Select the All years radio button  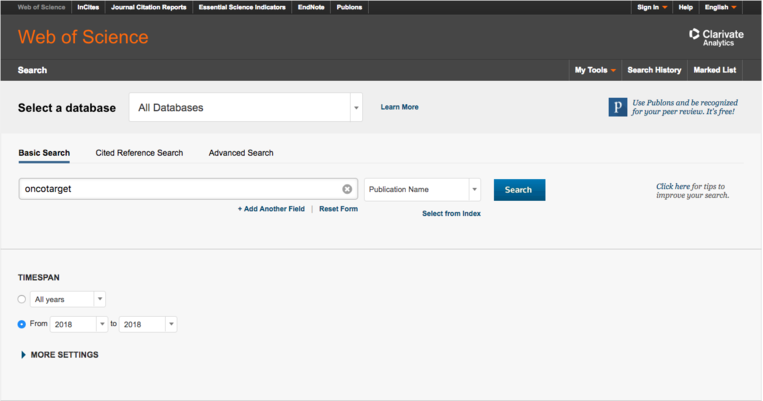coord(21,299)
